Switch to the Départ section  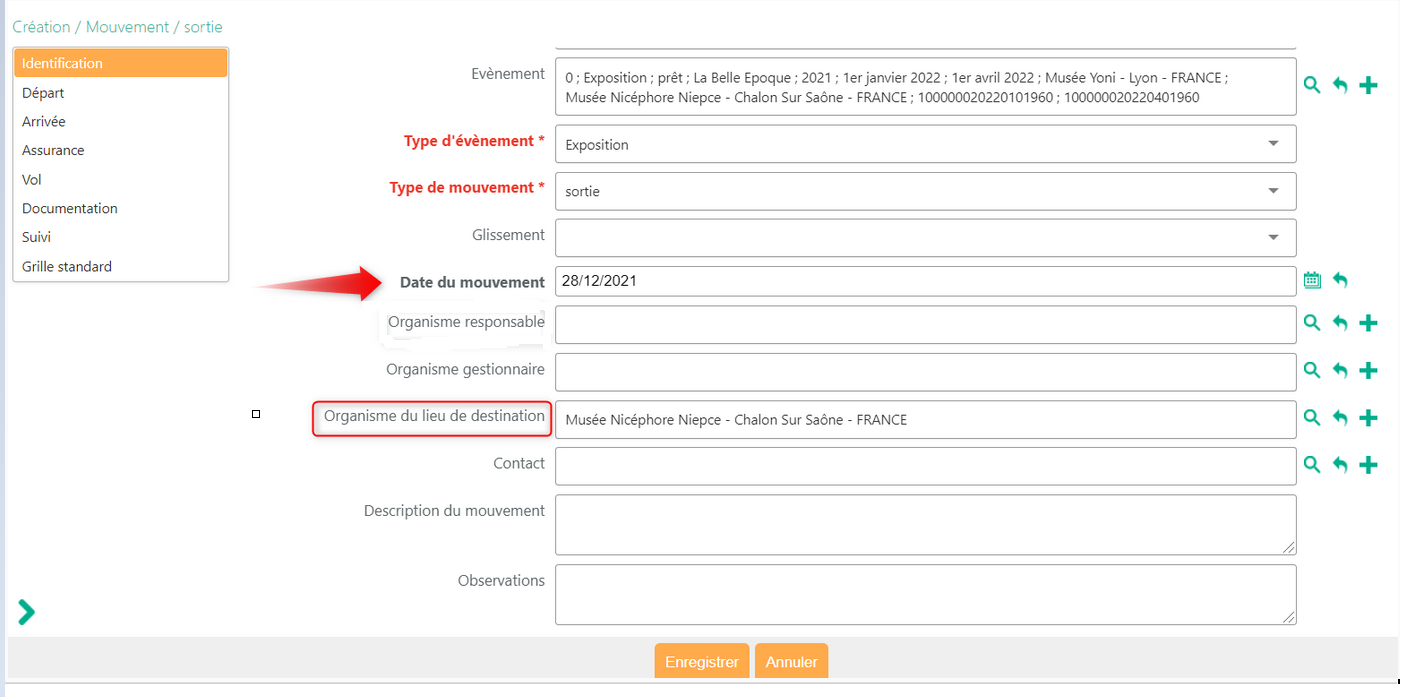43,93
